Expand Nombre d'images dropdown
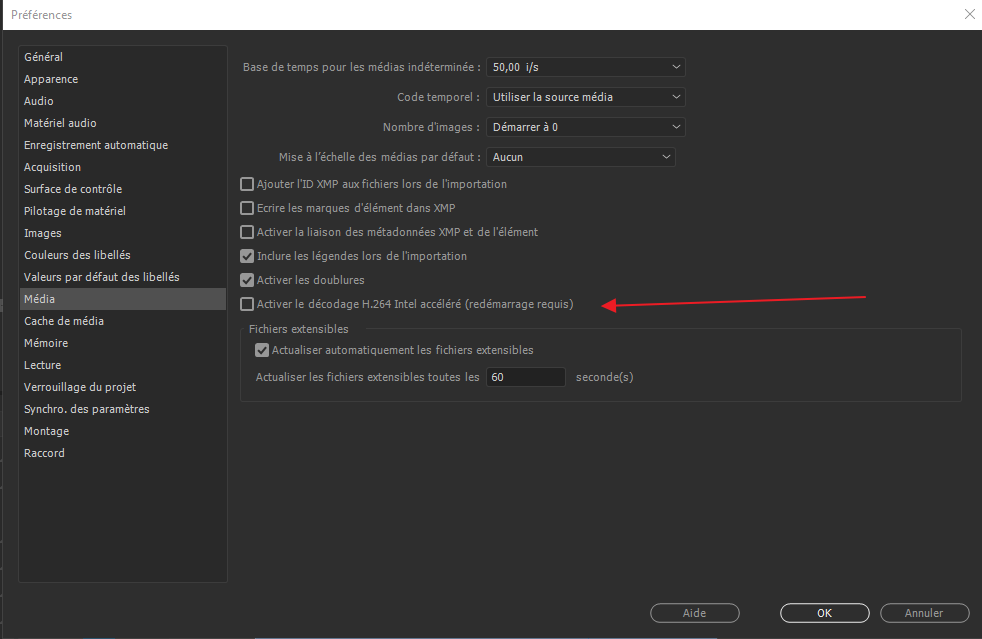The height and width of the screenshot is (639, 982). click(x=586, y=127)
